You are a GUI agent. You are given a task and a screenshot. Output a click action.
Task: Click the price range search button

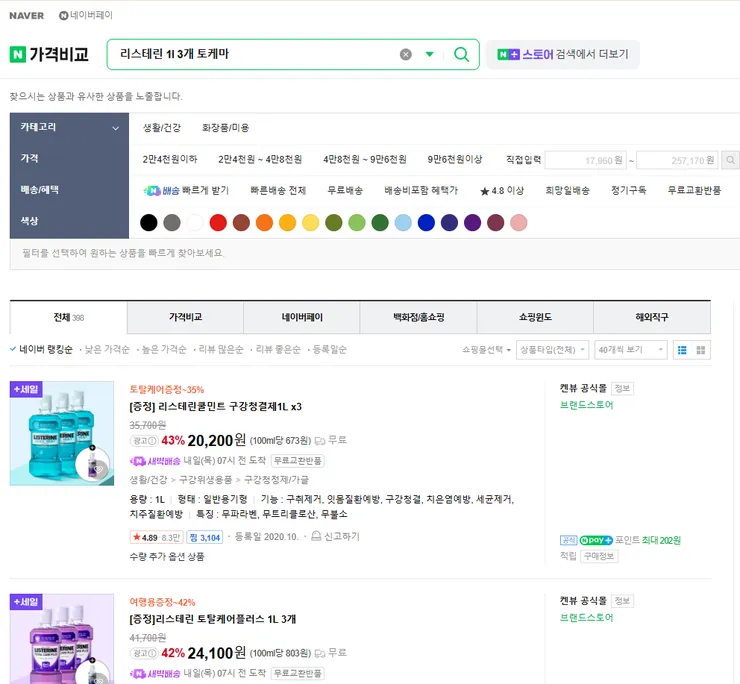coord(730,160)
